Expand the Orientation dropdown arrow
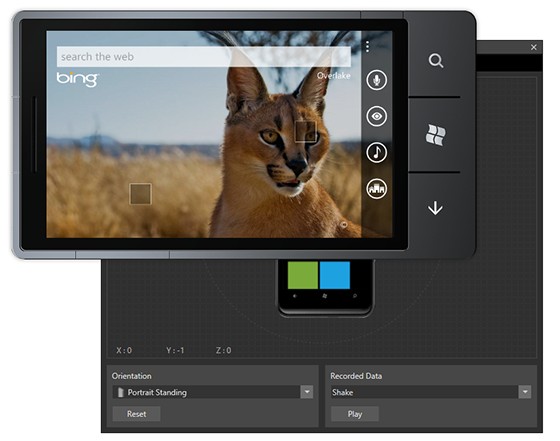This screenshot has height=441, width=560. 307,392
